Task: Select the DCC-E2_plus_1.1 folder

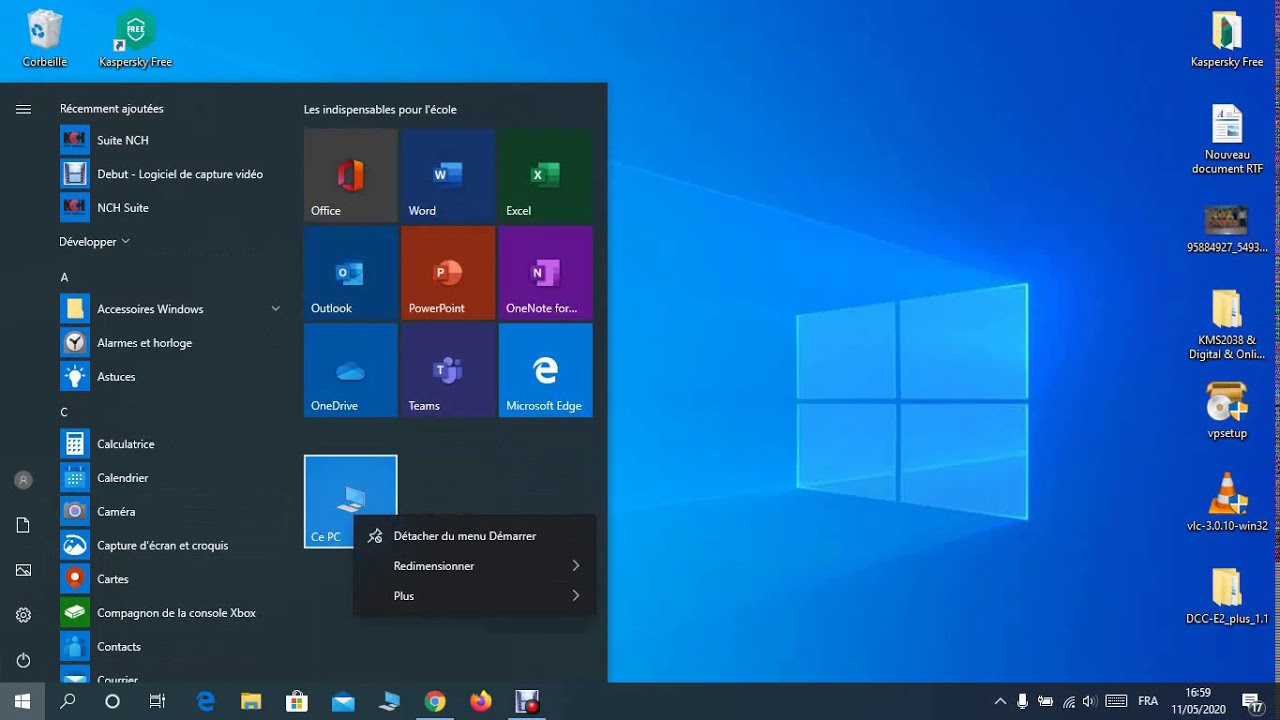Action: pos(1227,596)
